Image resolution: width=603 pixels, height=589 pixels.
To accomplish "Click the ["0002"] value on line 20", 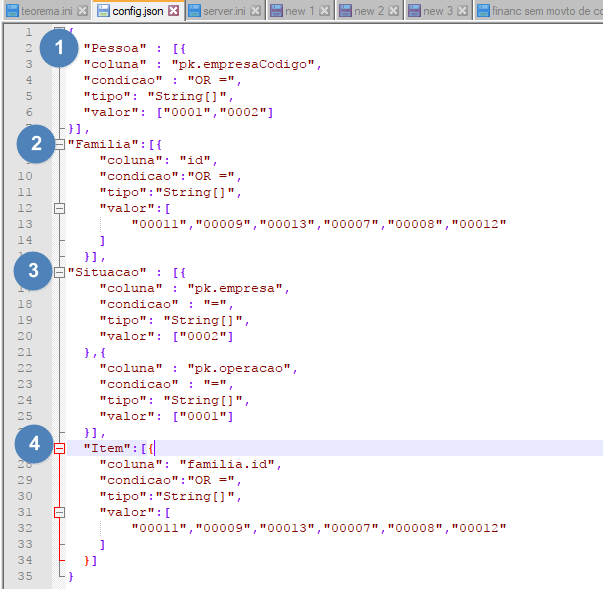I will (x=203, y=336).
